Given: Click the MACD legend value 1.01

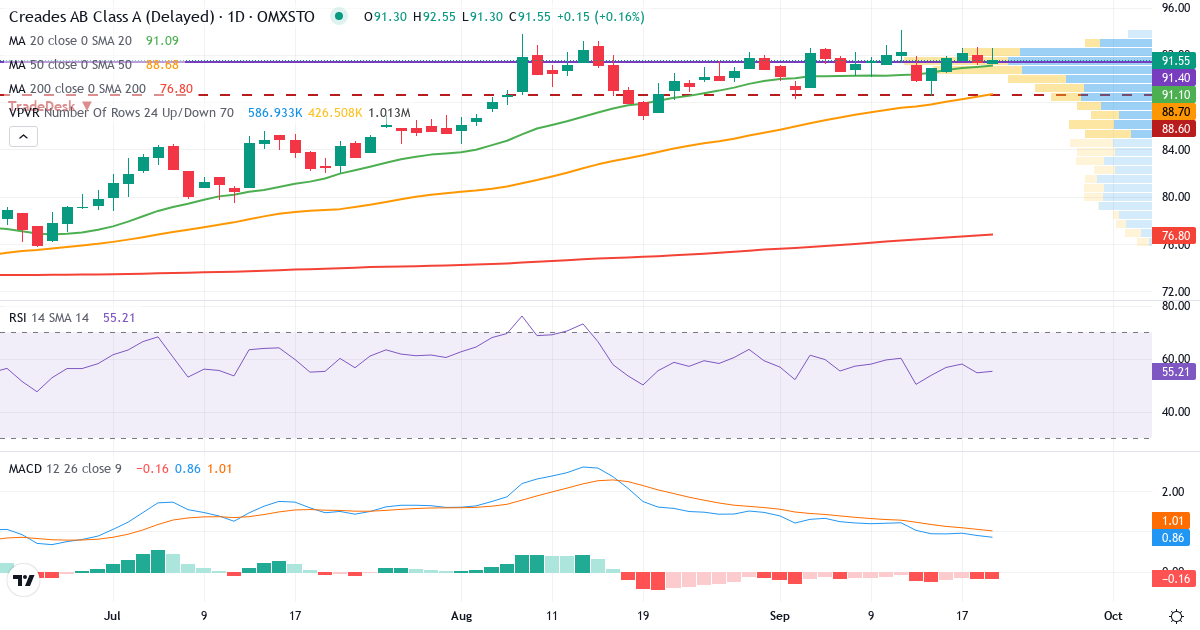Looking at the screenshot, I should (220, 468).
